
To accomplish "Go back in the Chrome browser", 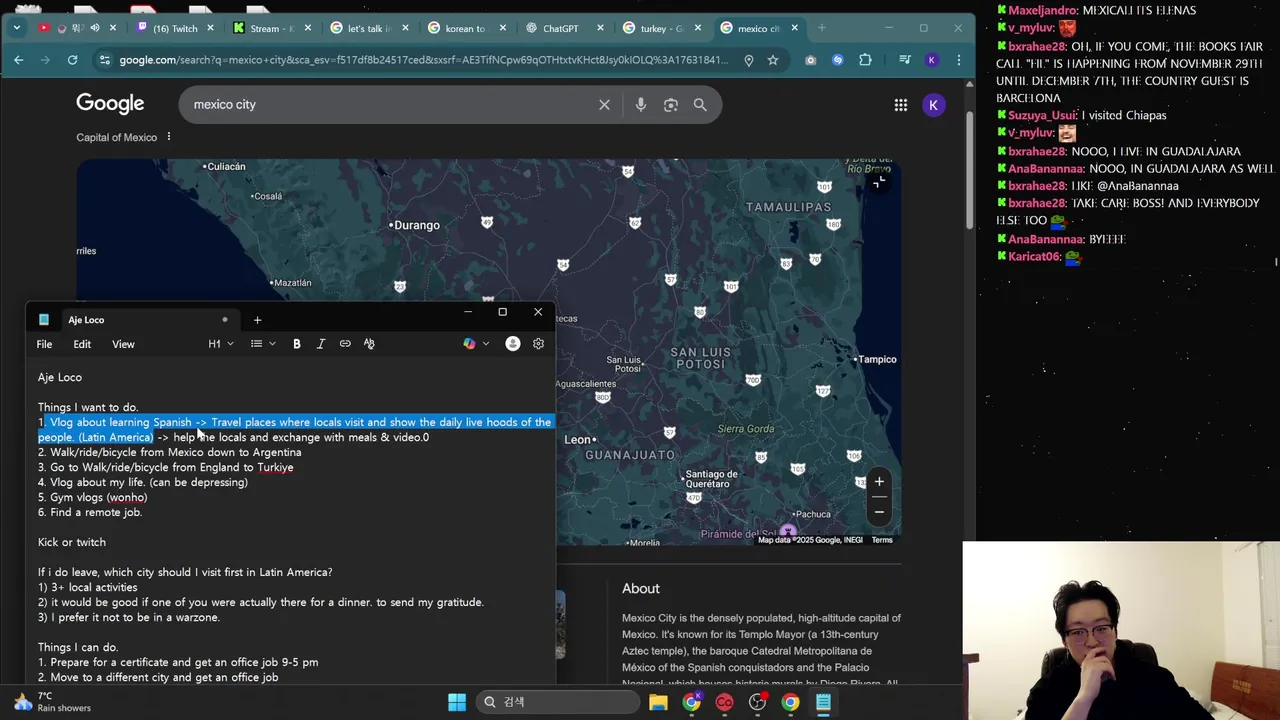I will point(18,60).
